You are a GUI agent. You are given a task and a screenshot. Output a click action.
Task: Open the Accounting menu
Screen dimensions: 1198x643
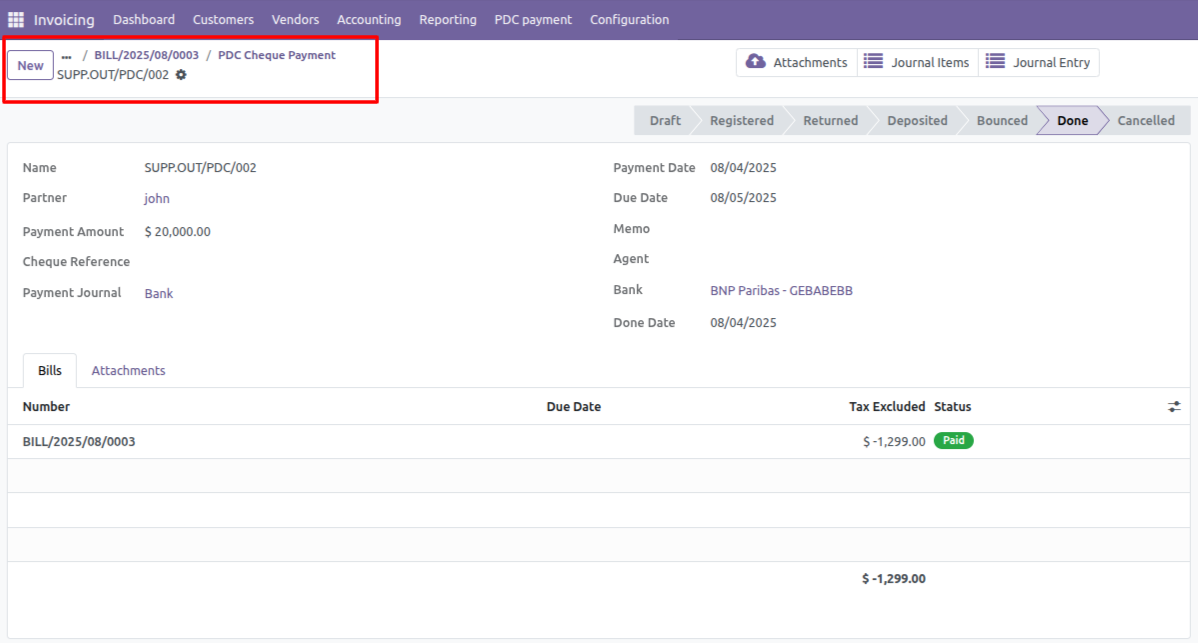369,20
